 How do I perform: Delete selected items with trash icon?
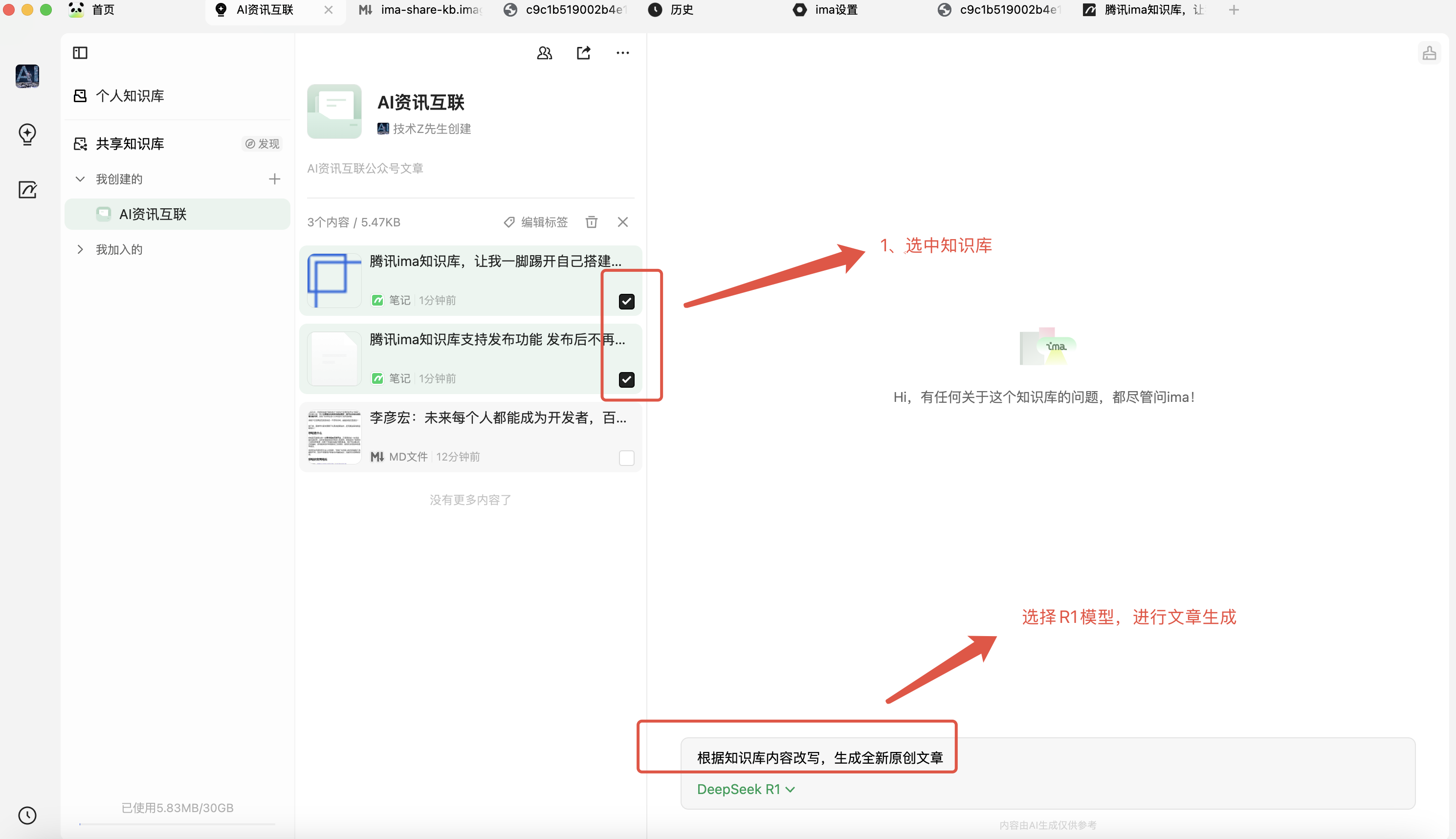(x=592, y=222)
